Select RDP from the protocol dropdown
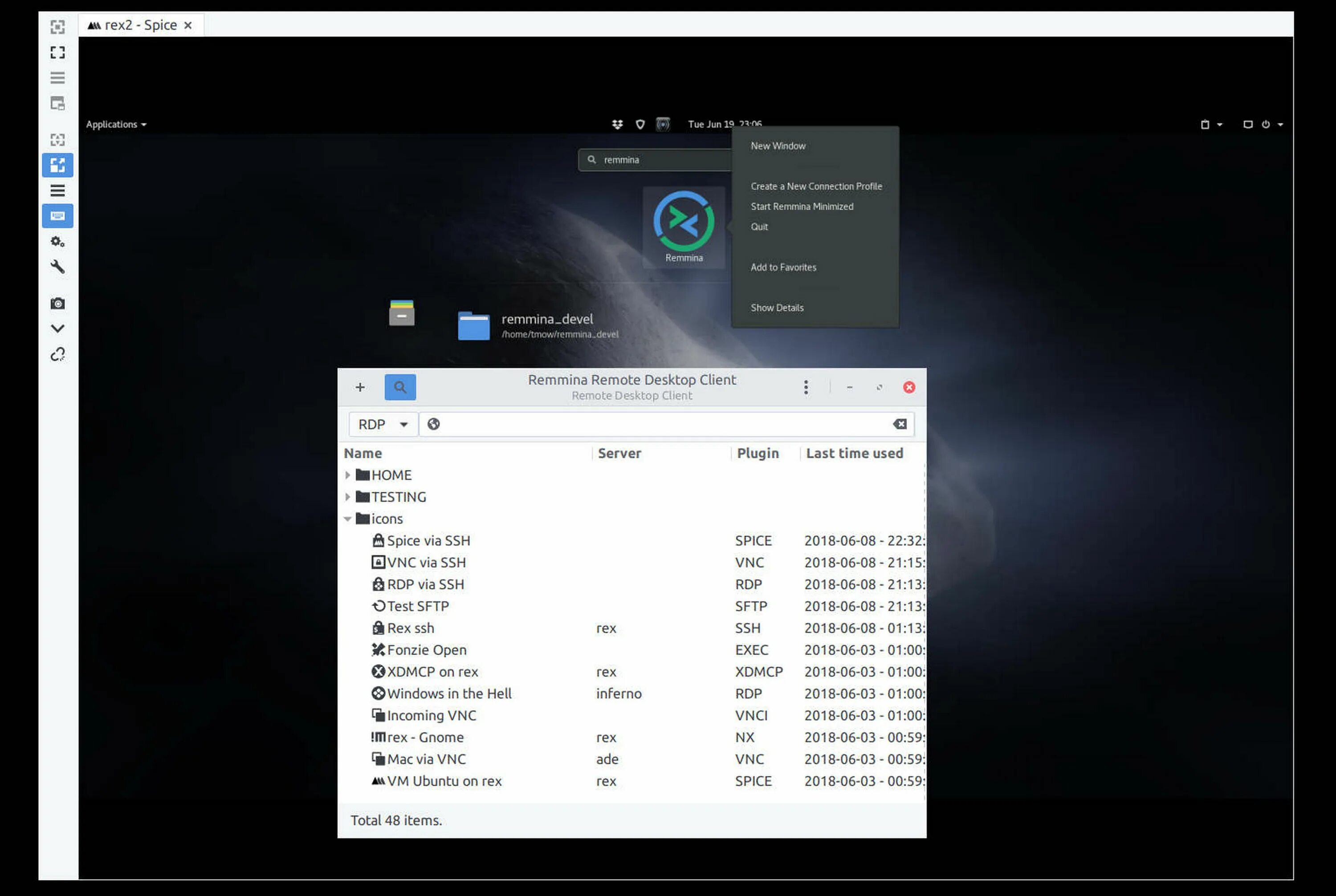 tap(382, 423)
